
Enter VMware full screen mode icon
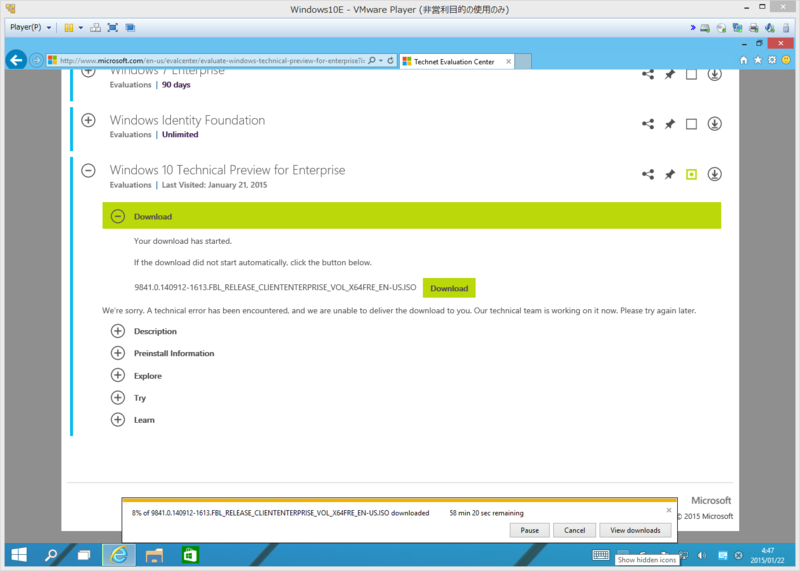pyautogui.click(x=113, y=28)
